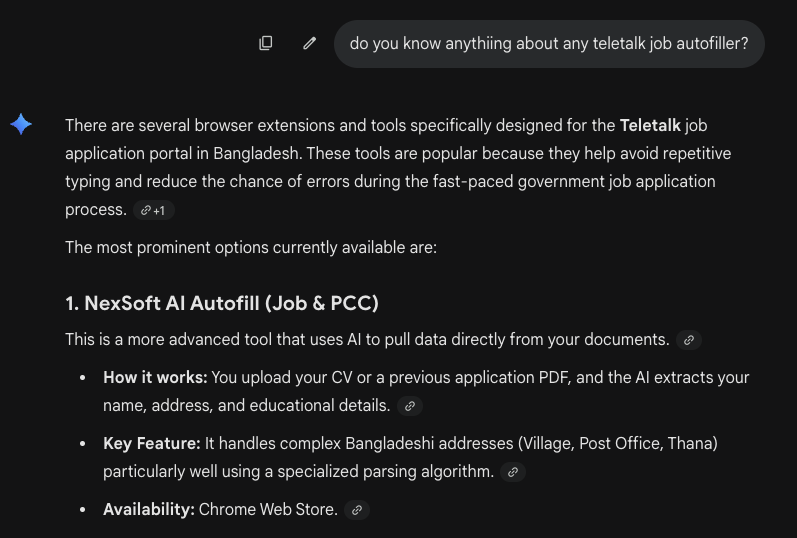Image resolution: width=797 pixels, height=538 pixels.
Task: Expand the "+1" sources chip after "process."
Action: 154,211
